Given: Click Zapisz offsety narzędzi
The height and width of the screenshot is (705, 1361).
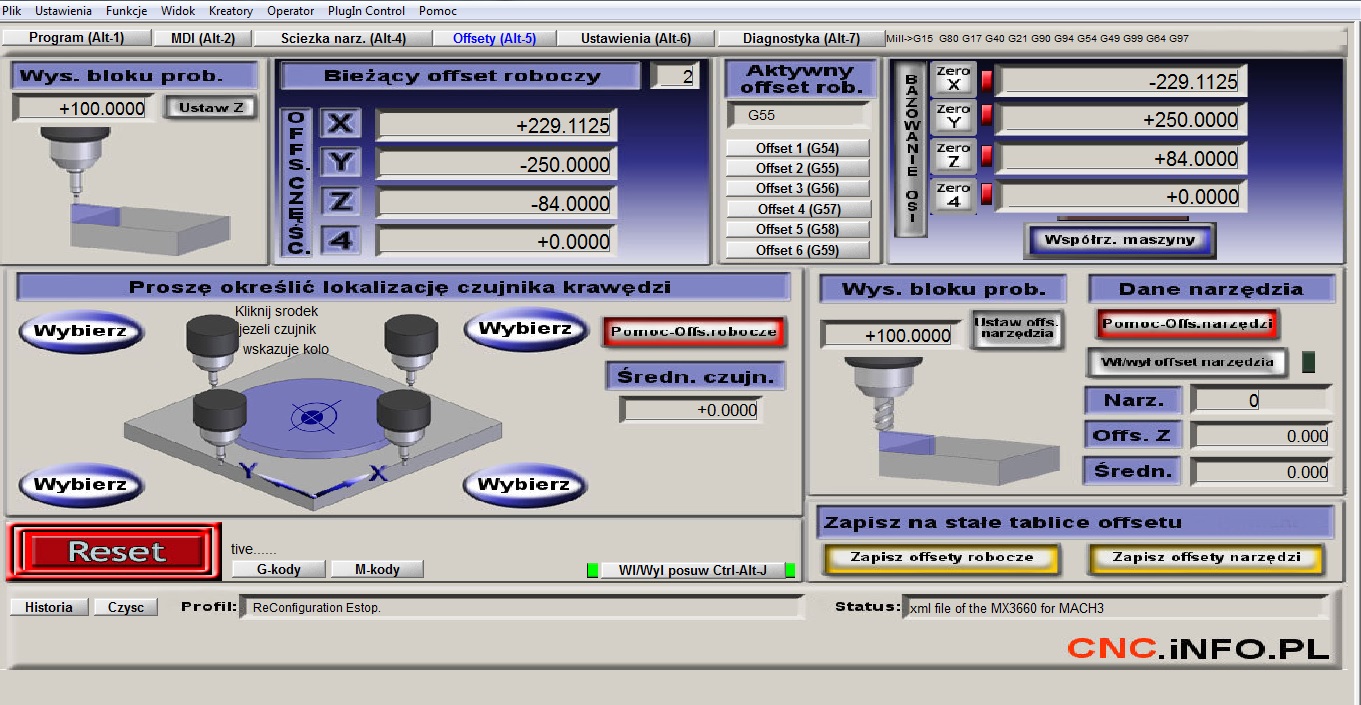Looking at the screenshot, I should tap(1206, 558).
